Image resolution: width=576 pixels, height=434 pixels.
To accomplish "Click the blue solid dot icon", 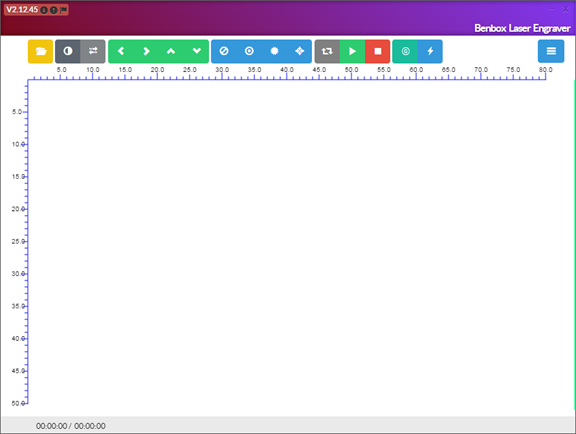I will pyautogui.click(x=274, y=51).
